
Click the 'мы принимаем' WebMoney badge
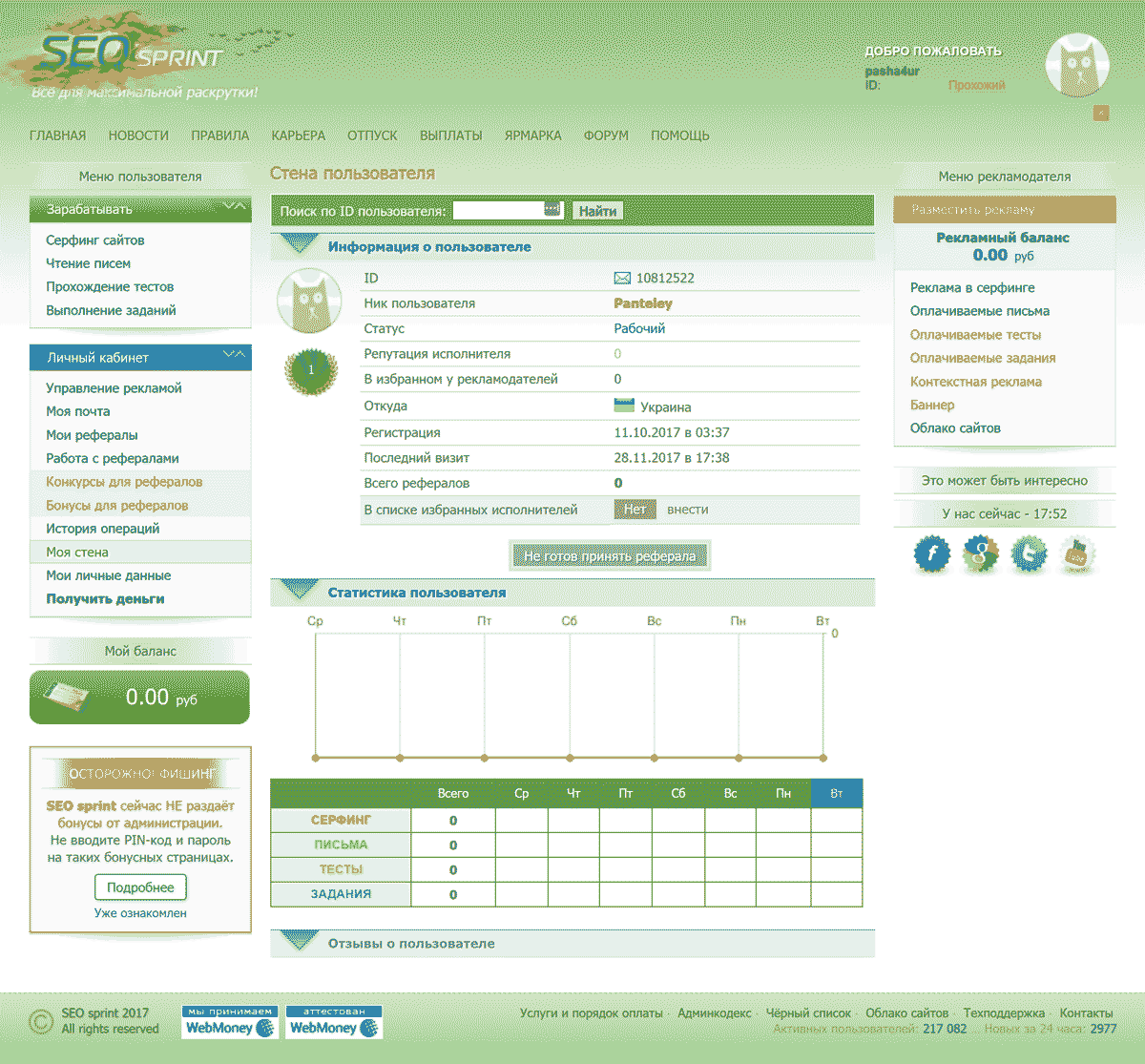point(230,1021)
